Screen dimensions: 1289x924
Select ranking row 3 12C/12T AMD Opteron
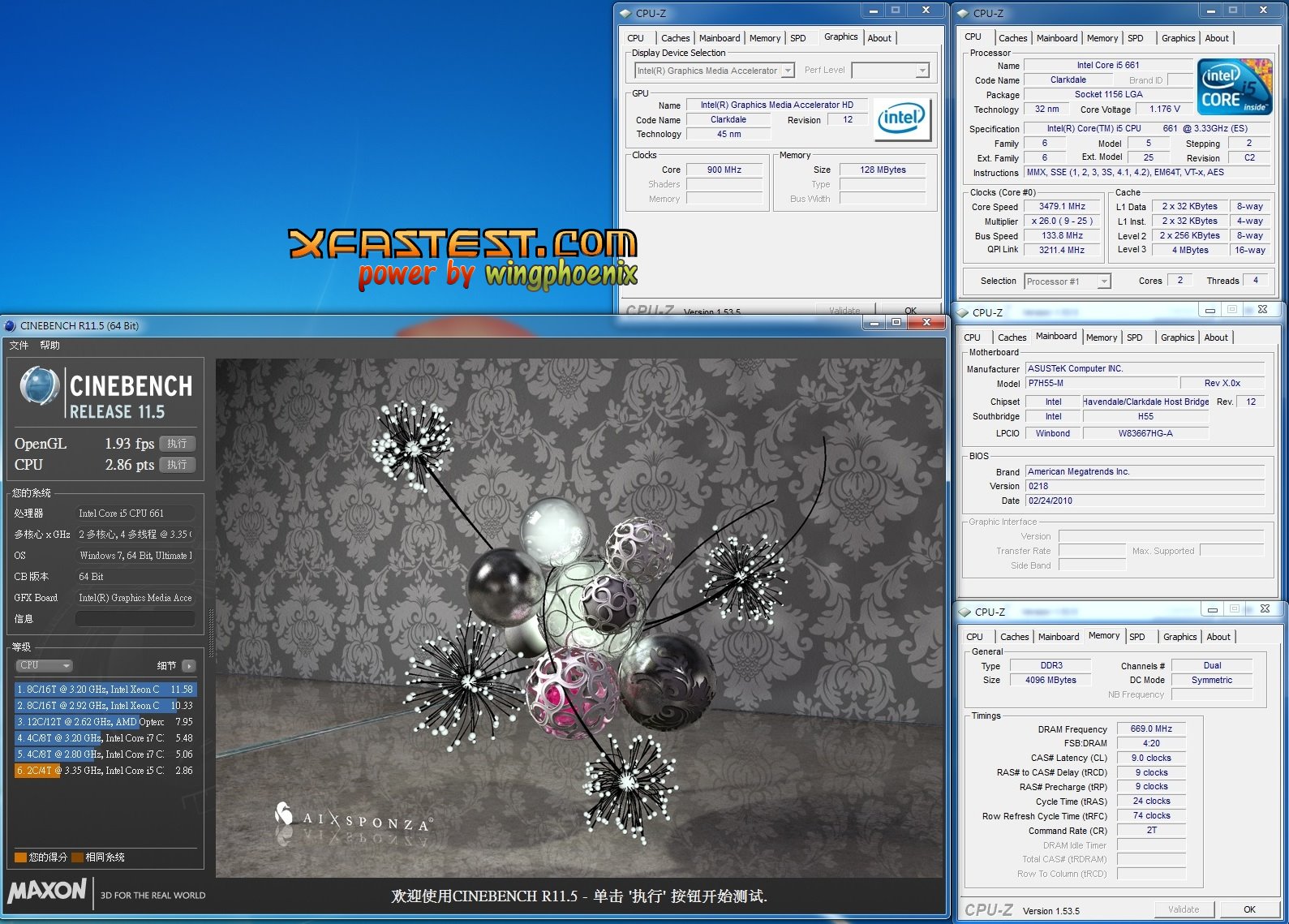coord(105,722)
